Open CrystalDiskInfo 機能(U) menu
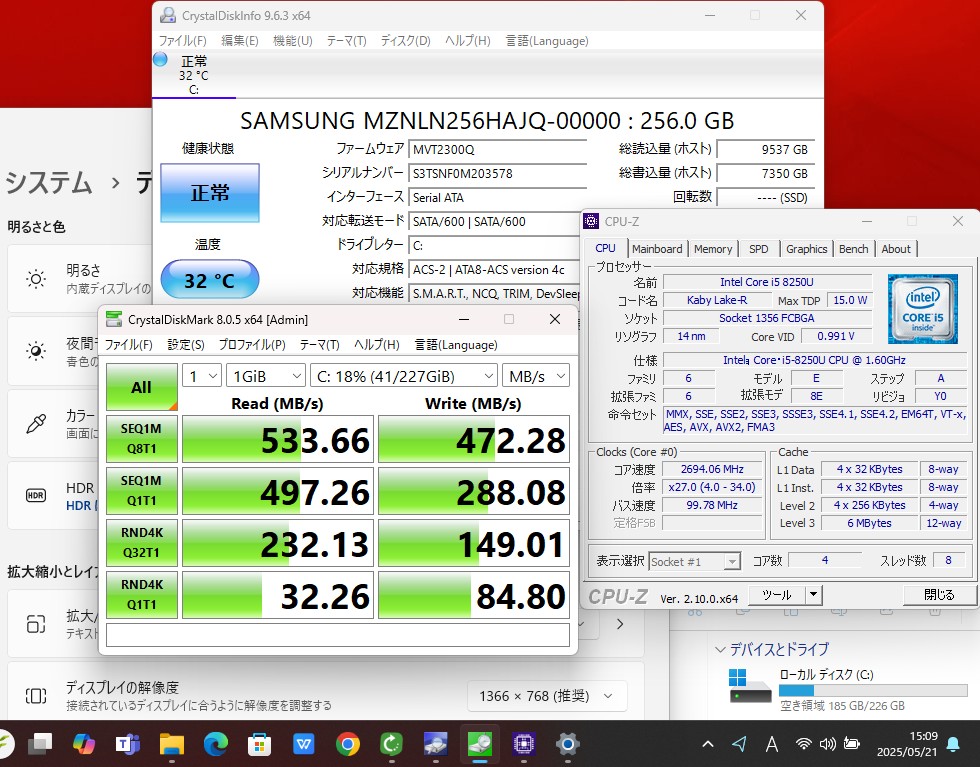 292,41
